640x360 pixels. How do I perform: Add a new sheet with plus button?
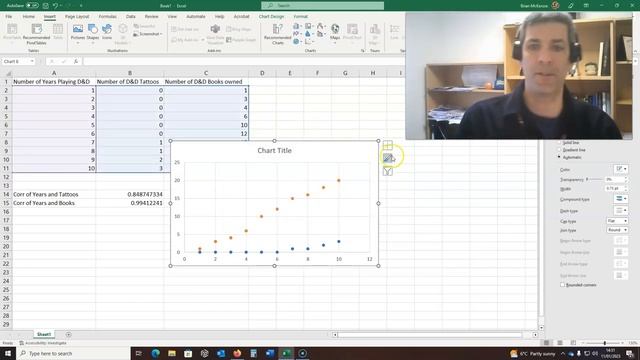pyautogui.click(x=68, y=335)
